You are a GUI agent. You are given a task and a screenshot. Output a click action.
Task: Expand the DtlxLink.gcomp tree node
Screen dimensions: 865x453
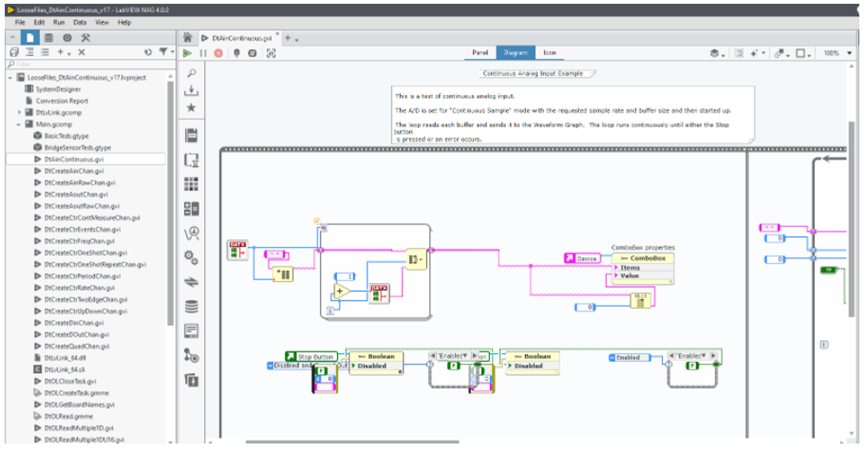[19, 112]
